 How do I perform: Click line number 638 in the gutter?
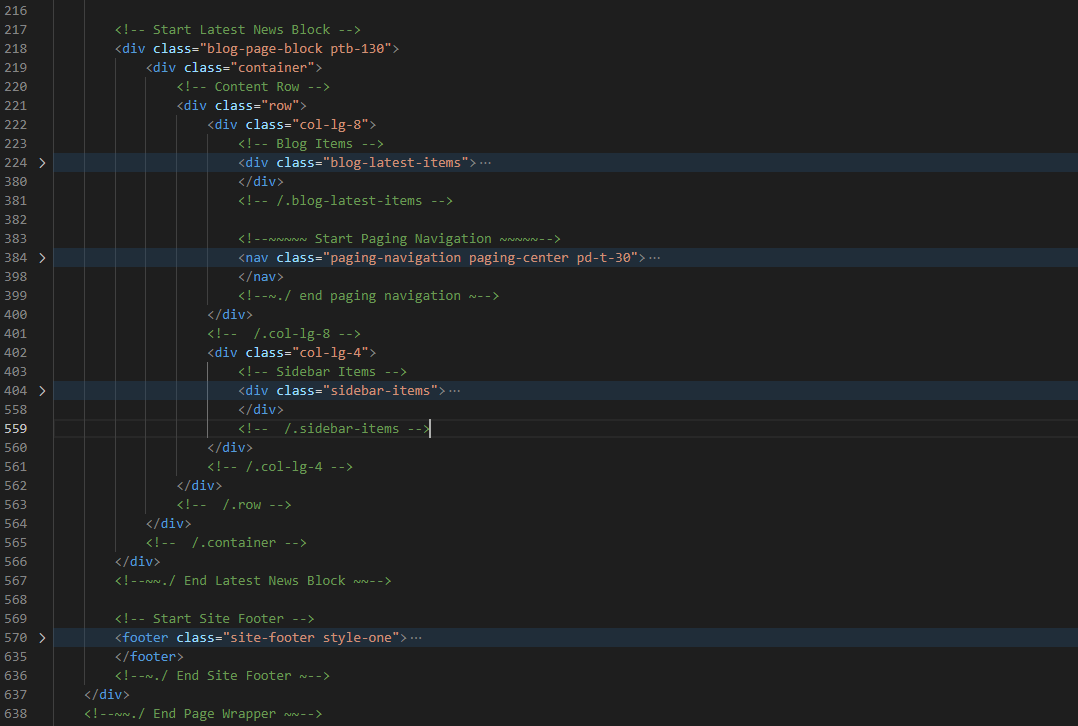point(16,714)
